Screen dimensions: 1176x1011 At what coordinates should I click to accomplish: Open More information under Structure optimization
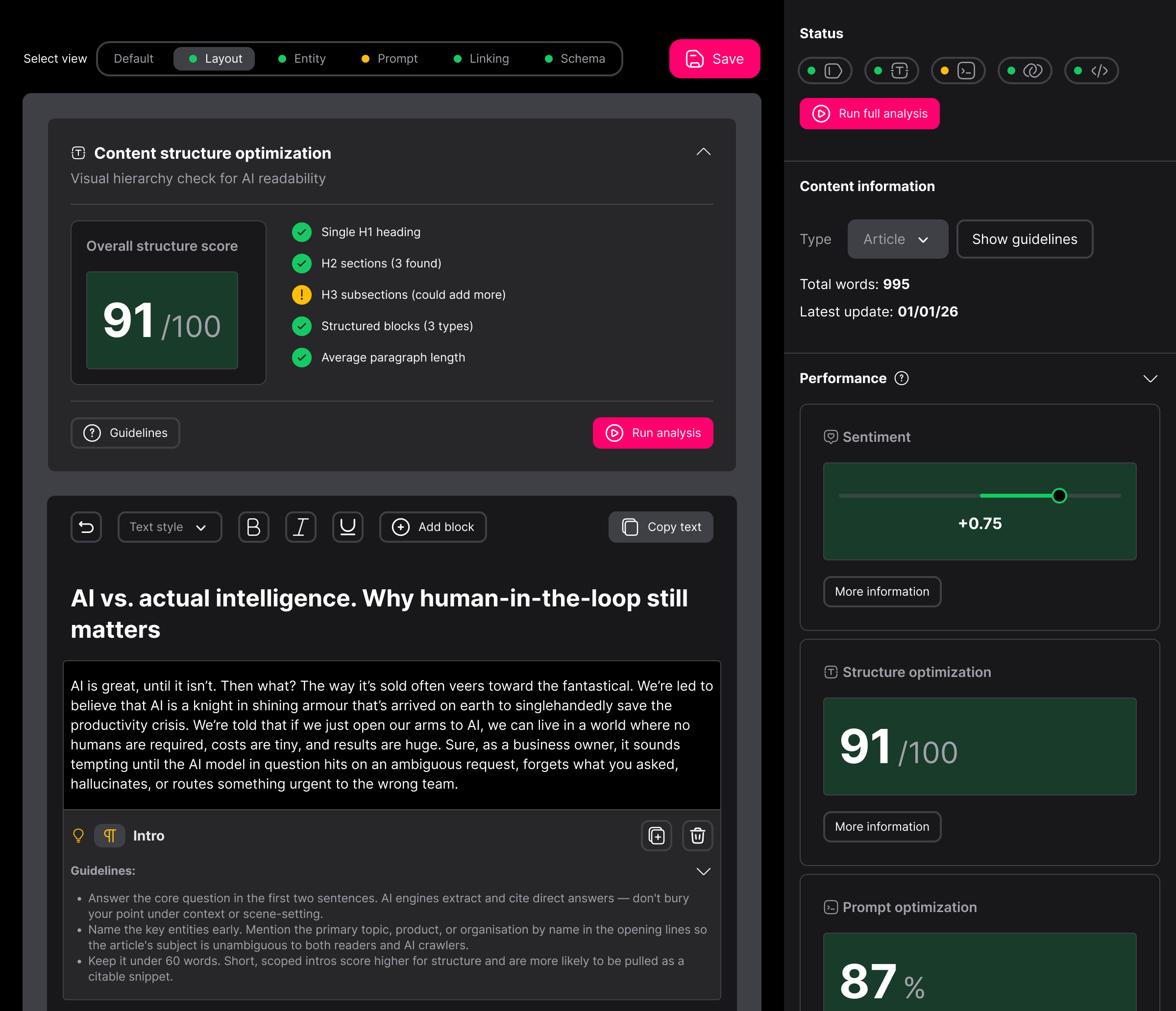pyautogui.click(x=882, y=827)
